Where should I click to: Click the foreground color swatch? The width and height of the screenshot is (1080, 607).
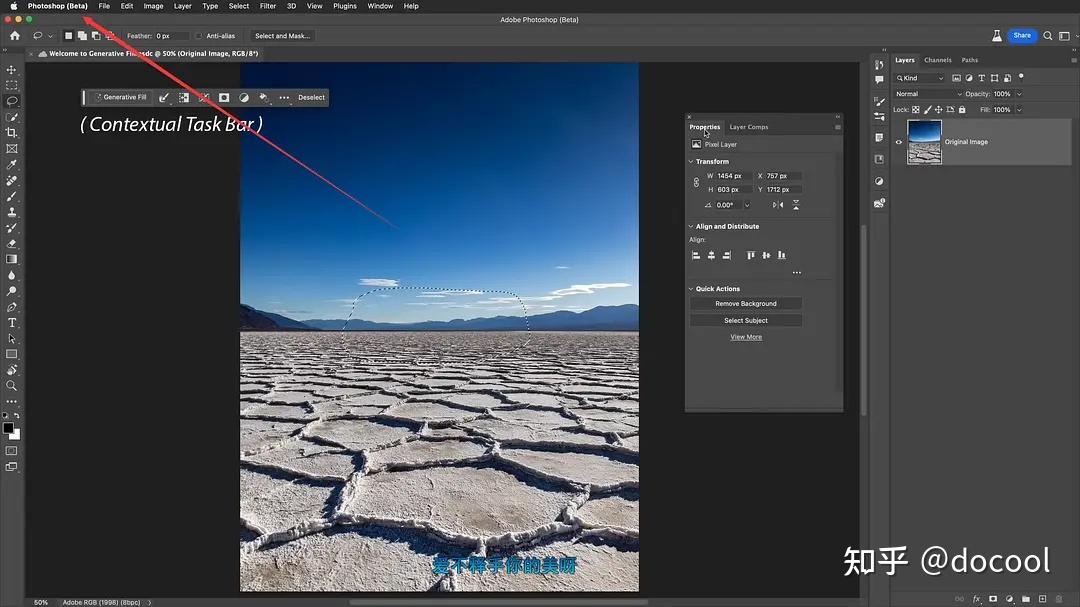(x=8, y=428)
